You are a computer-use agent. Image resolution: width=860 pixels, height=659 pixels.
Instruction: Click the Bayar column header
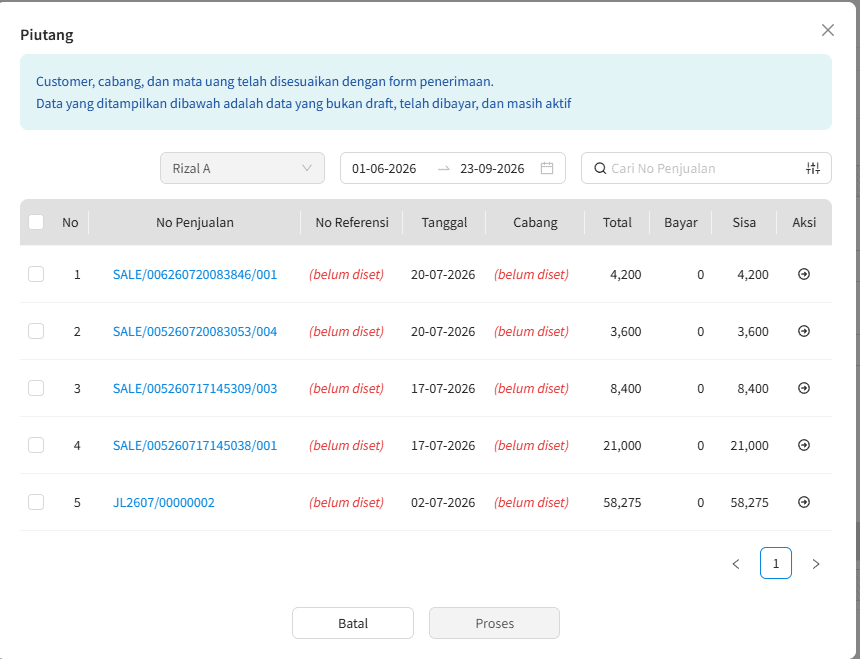[x=681, y=222]
